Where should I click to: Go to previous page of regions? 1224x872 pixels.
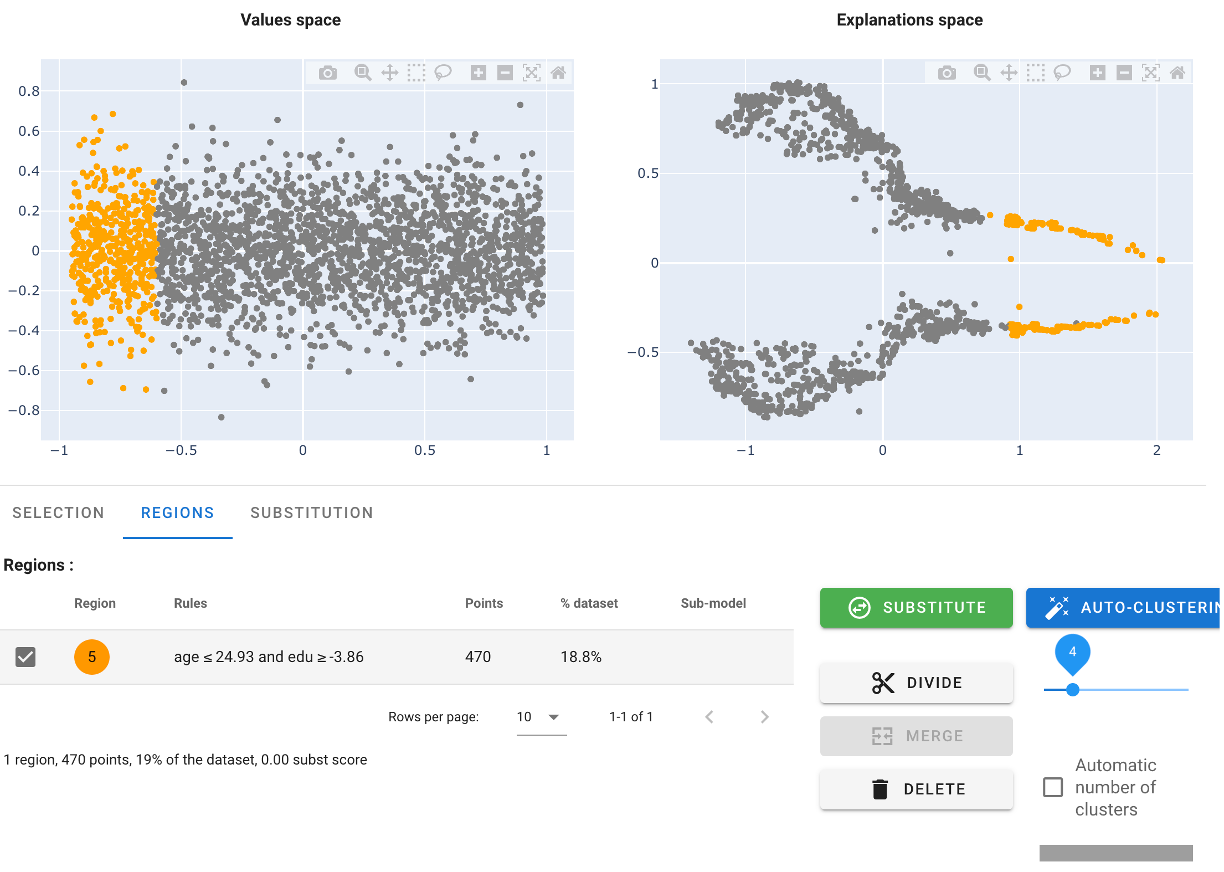coord(709,717)
